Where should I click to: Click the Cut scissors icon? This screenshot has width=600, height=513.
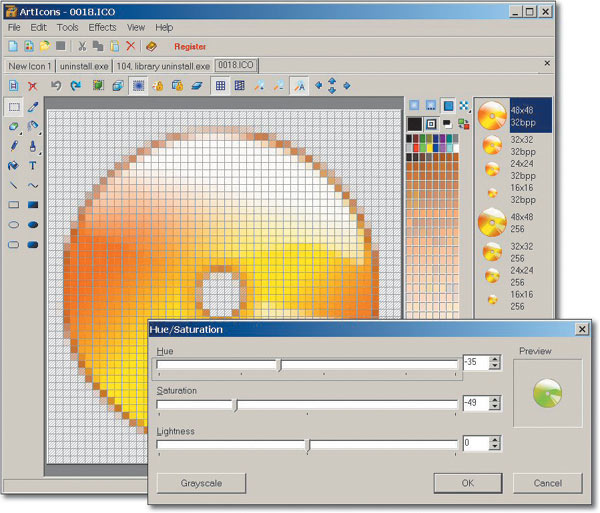coord(82,46)
